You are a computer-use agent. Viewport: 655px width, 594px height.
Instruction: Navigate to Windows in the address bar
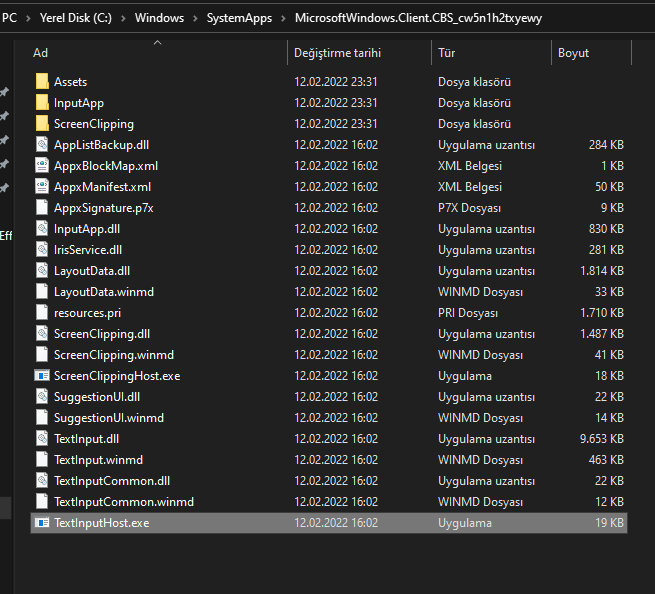tap(159, 18)
